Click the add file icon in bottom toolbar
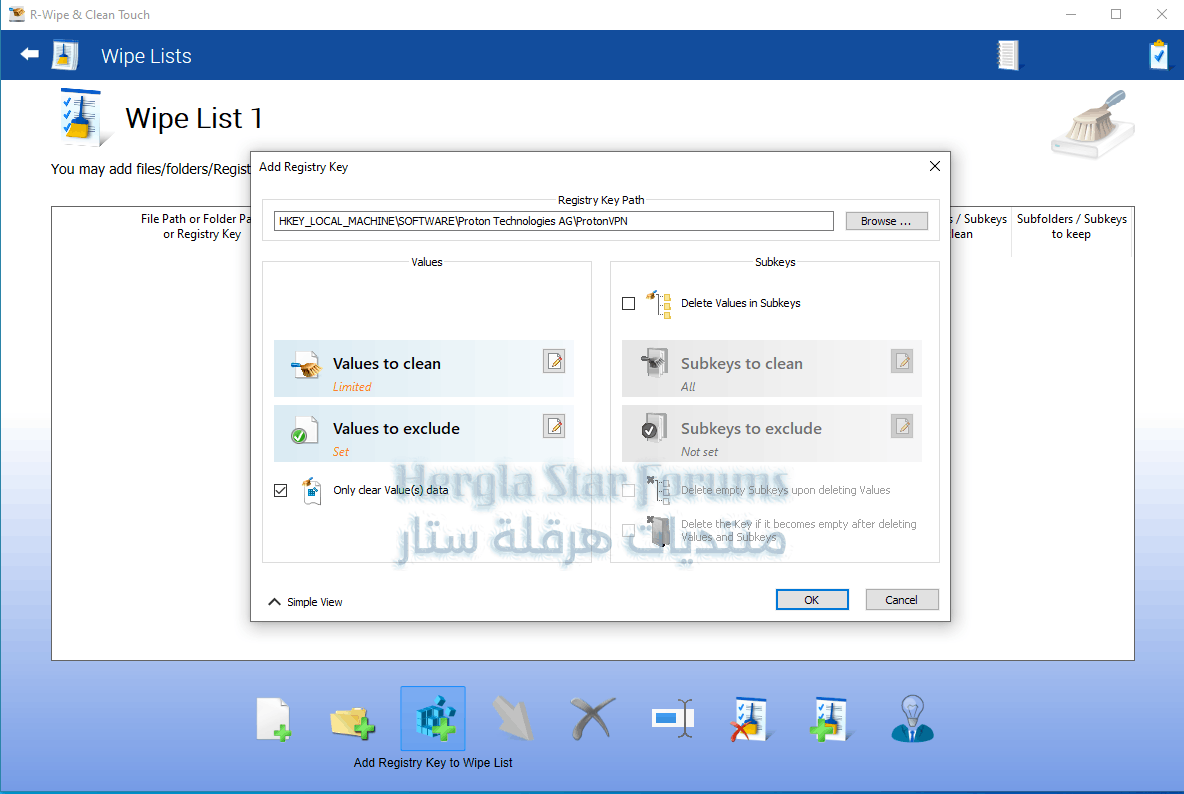The image size is (1184, 794). point(274,719)
